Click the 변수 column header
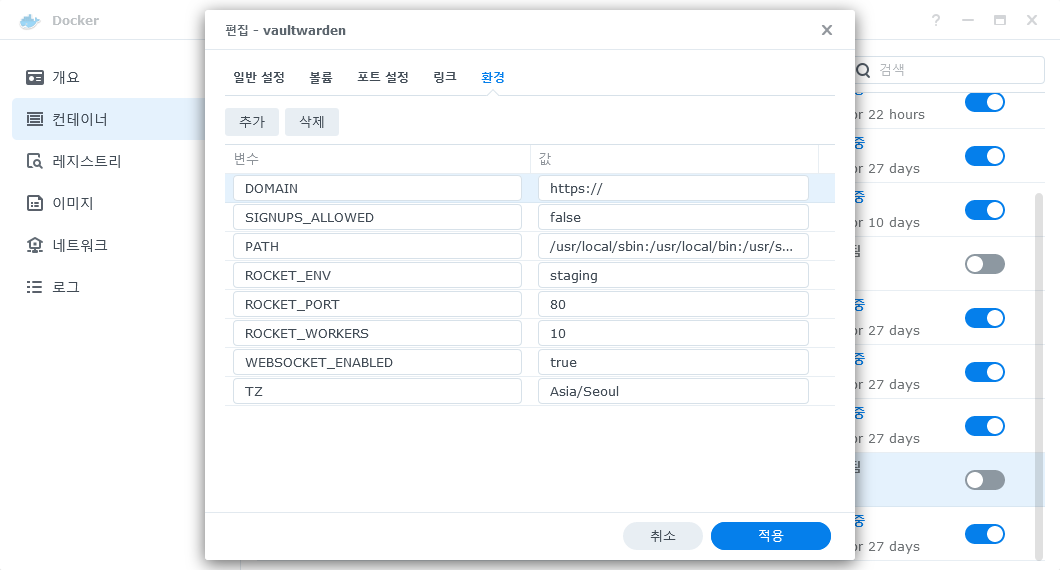Viewport: 1060px width, 570px height. tap(377, 159)
